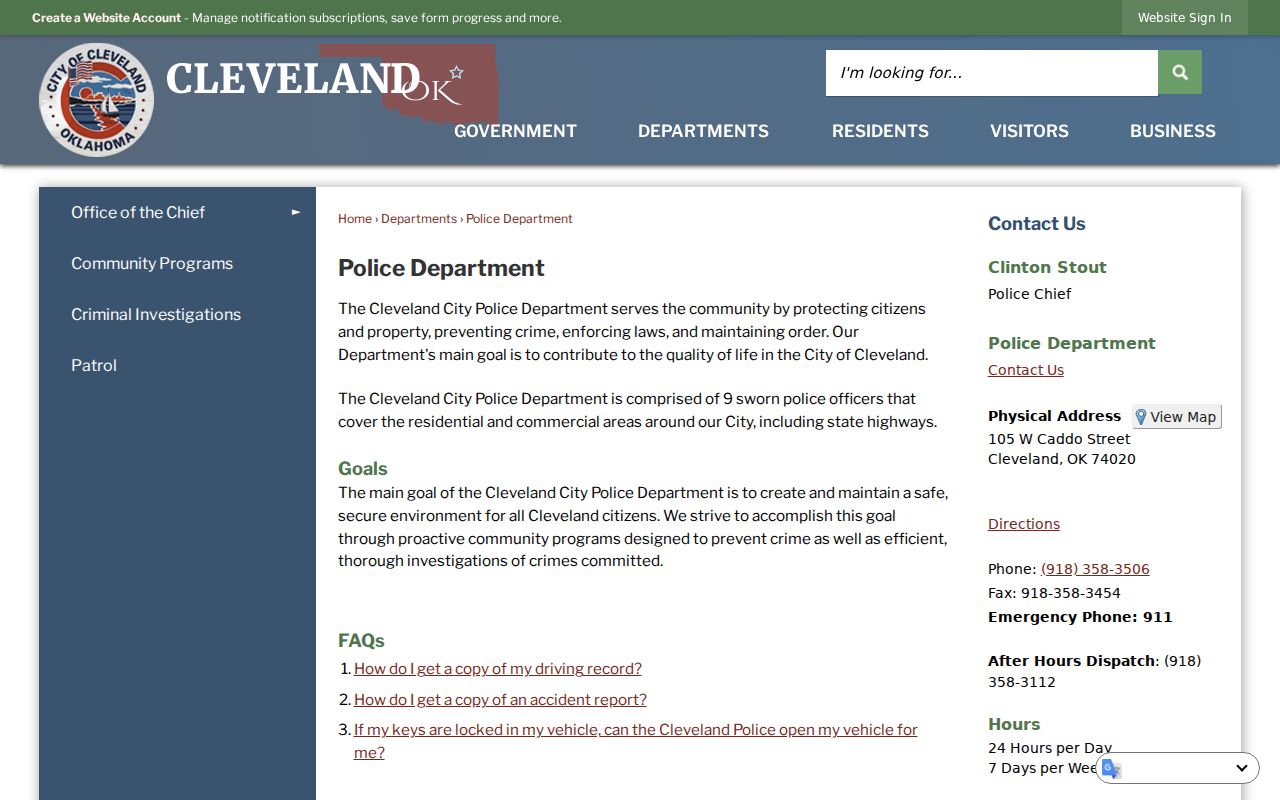
Task: Click the "Emergency Phone: 911" text
Action: [x=1080, y=617]
